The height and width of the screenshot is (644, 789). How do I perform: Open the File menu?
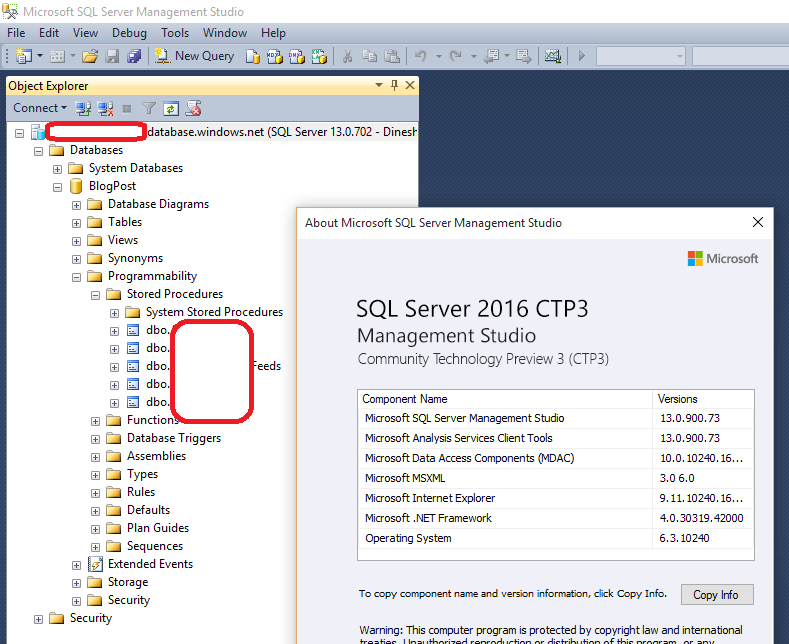tap(16, 33)
